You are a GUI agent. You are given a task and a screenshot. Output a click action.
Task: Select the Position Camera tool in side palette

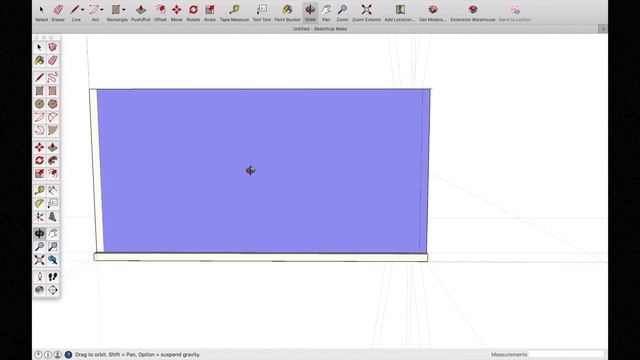point(40,277)
